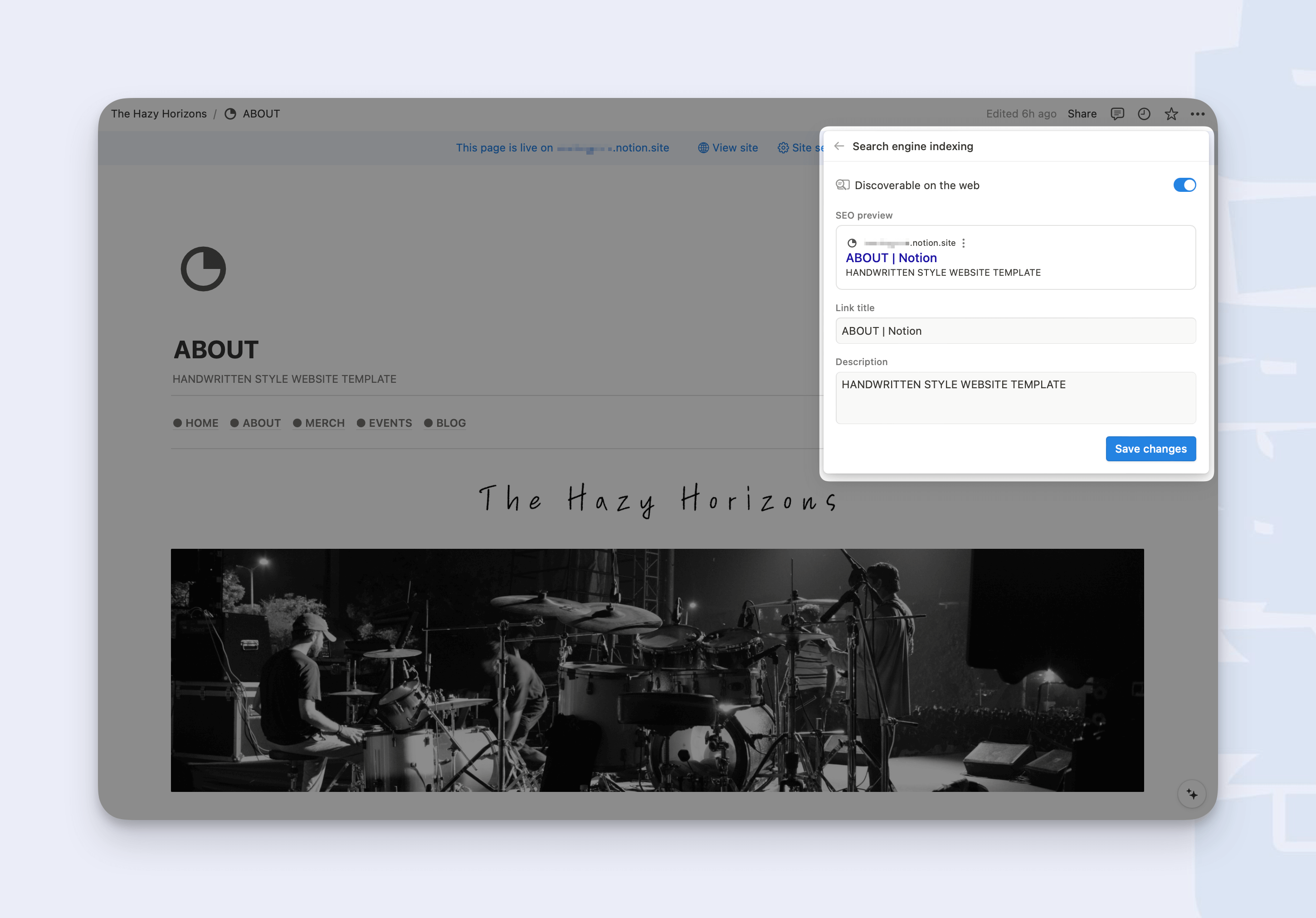Screen dimensions: 1316x918
Task: Click the SEO preview notion.site URL
Action: [910, 243]
